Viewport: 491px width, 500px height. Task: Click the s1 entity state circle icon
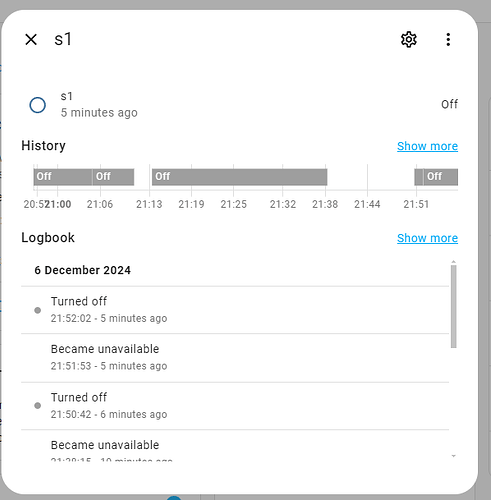point(38,105)
